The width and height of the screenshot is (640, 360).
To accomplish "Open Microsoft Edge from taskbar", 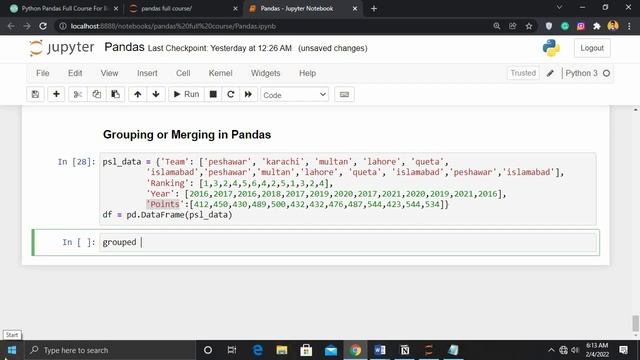I will click(258, 350).
